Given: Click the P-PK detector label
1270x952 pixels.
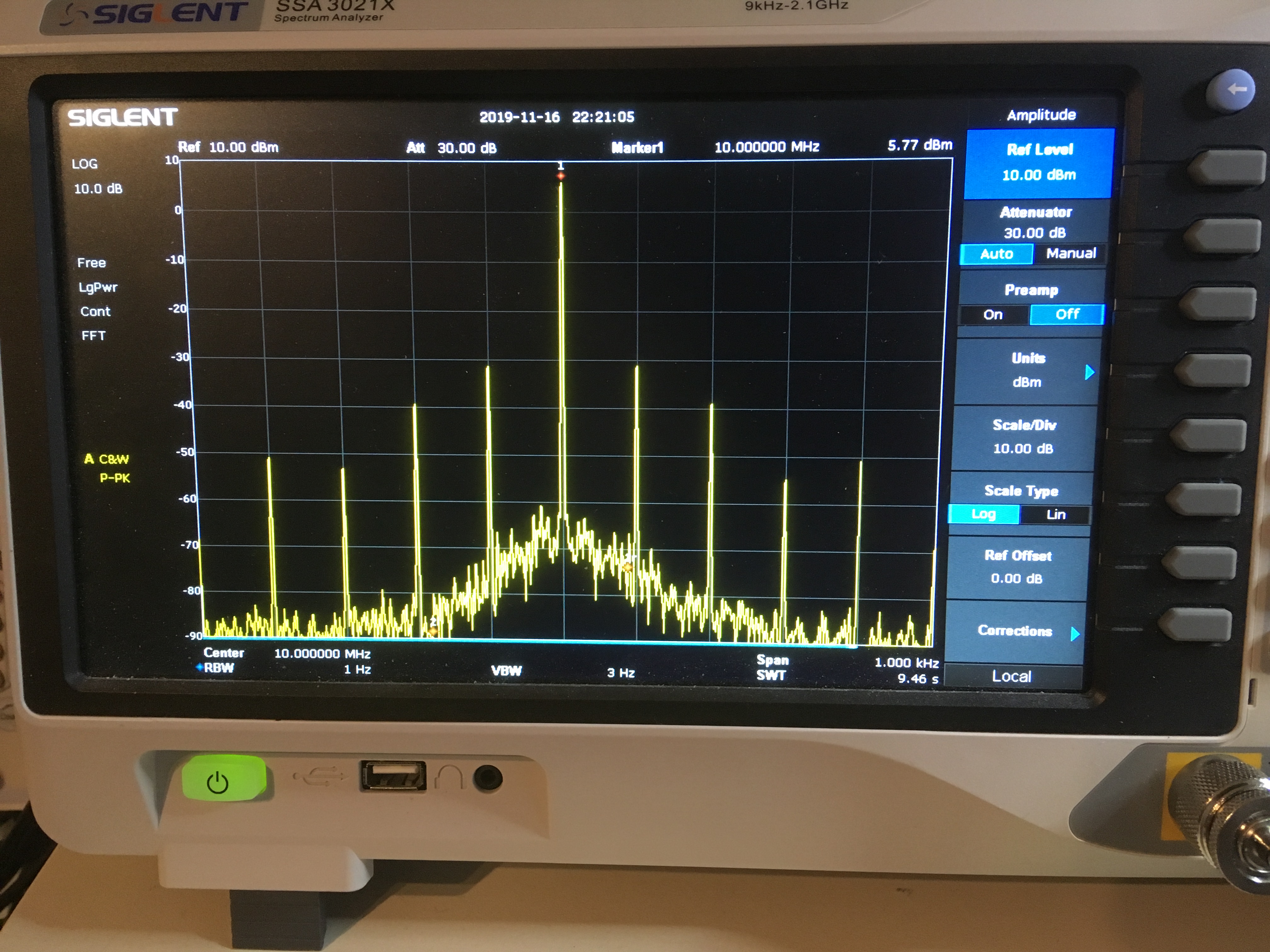Looking at the screenshot, I should pyautogui.click(x=115, y=478).
